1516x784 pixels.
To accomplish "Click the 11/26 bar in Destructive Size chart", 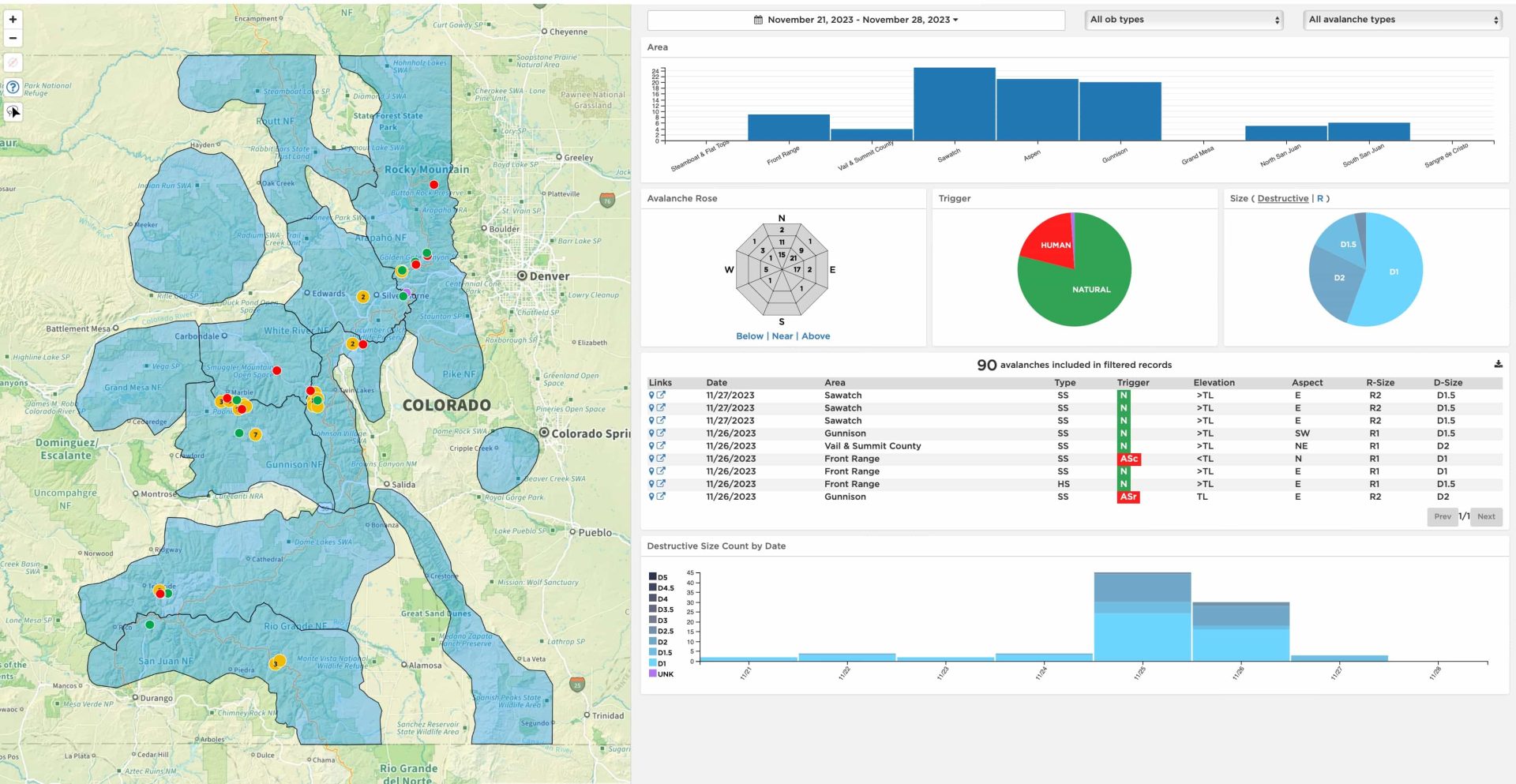I will pos(1241,632).
